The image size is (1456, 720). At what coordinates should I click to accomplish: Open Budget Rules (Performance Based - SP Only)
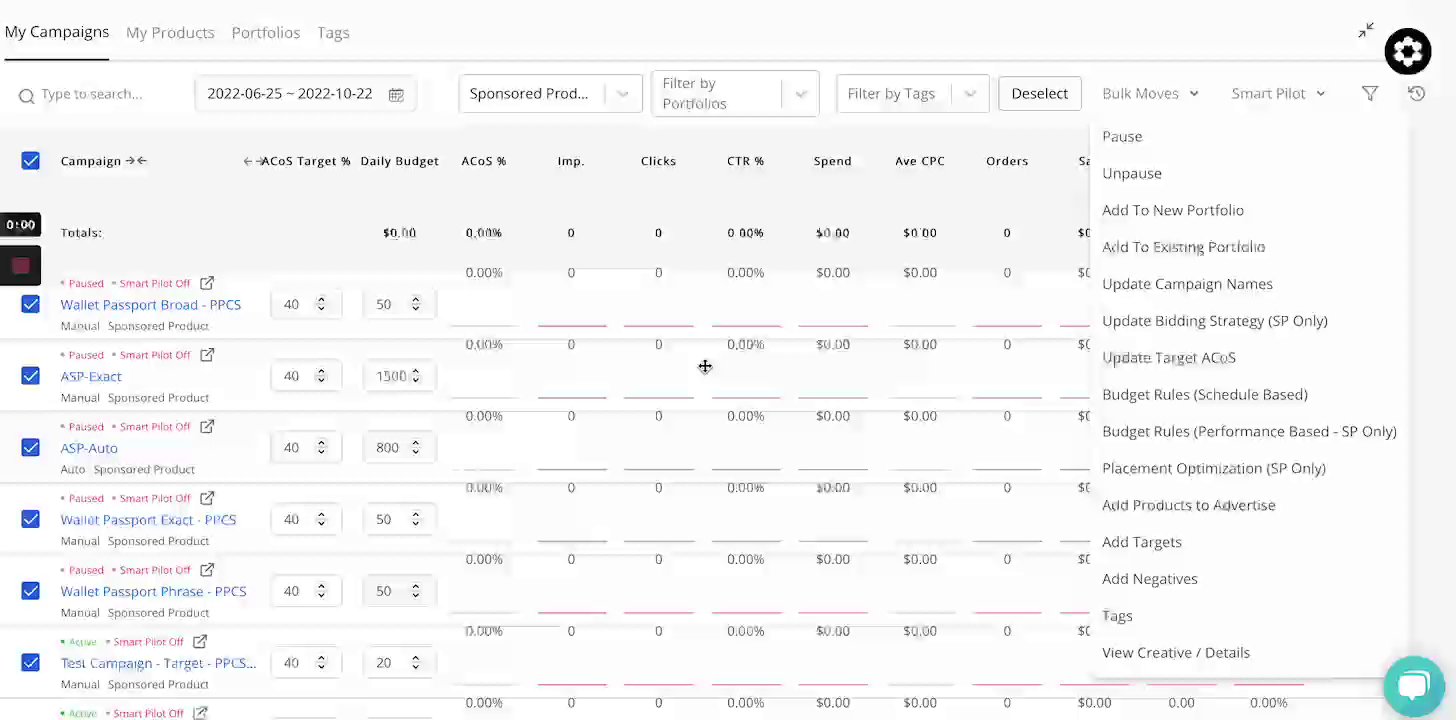1249,431
